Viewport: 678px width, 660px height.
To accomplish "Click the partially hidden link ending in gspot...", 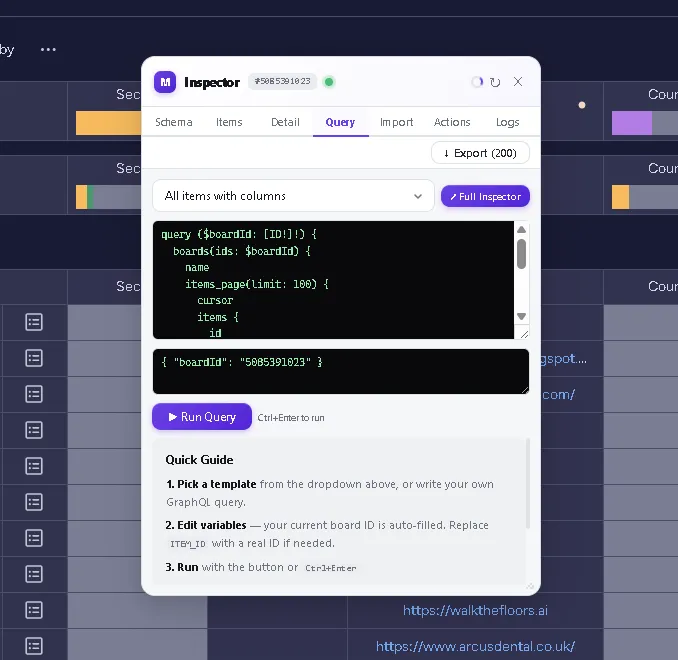I will pyautogui.click(x=564, y=359).
